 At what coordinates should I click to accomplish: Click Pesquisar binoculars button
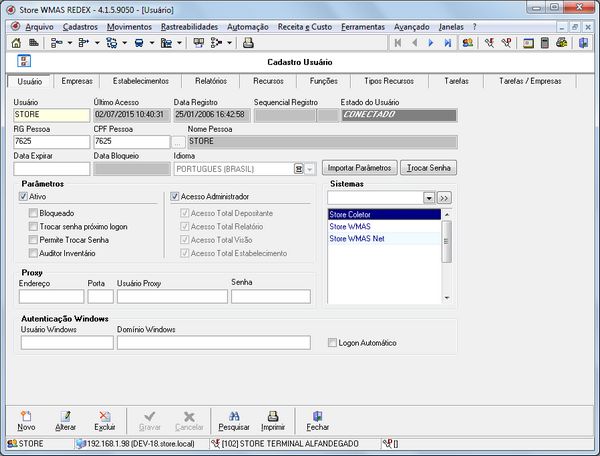234,421
